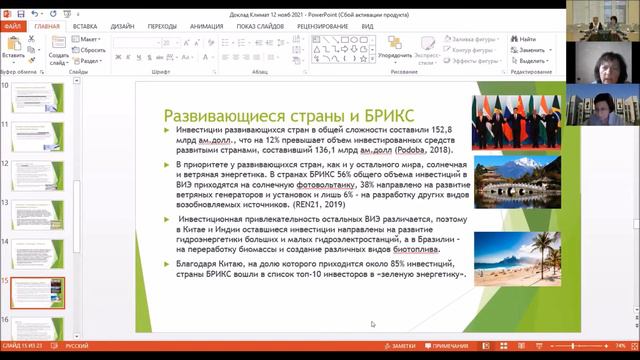
Task: Select the star shape in shapes gallery
Action: pos(363,59)
